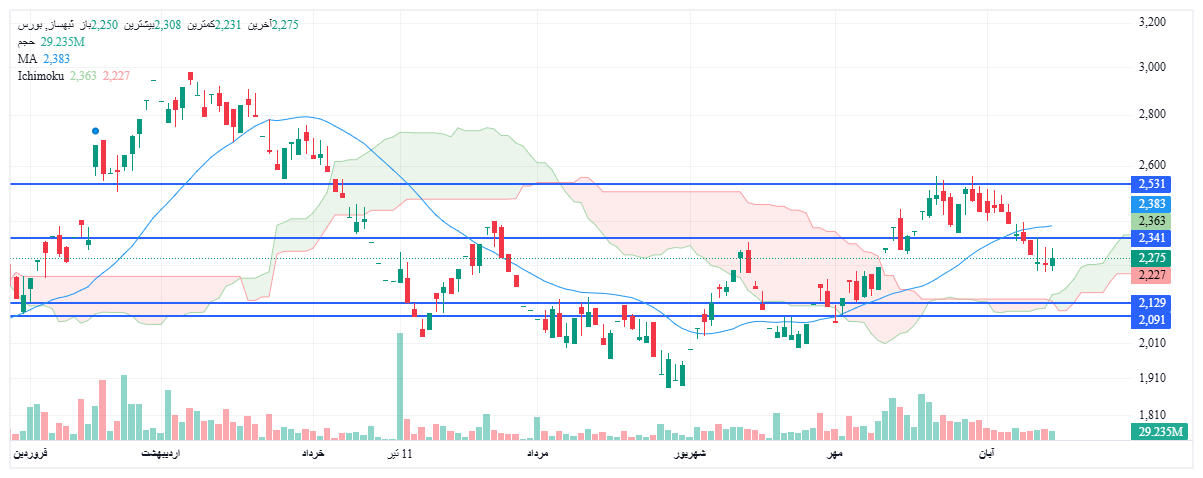Select the Ichimoku indicator legend label
The width and height of the screenshot is (1203, 478).
click(x=41, y=76)
